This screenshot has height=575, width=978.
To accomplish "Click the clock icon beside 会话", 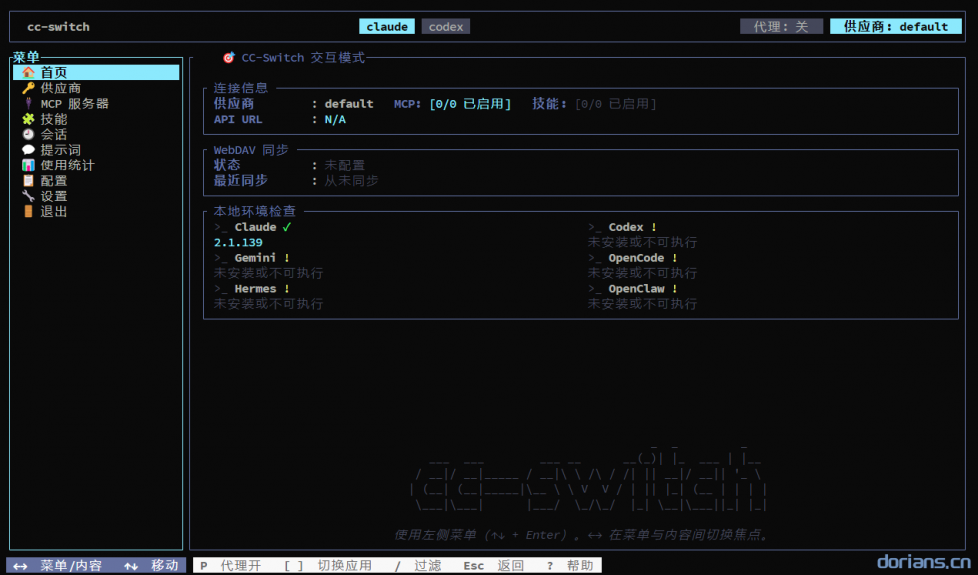I will (x=28, y=134).
